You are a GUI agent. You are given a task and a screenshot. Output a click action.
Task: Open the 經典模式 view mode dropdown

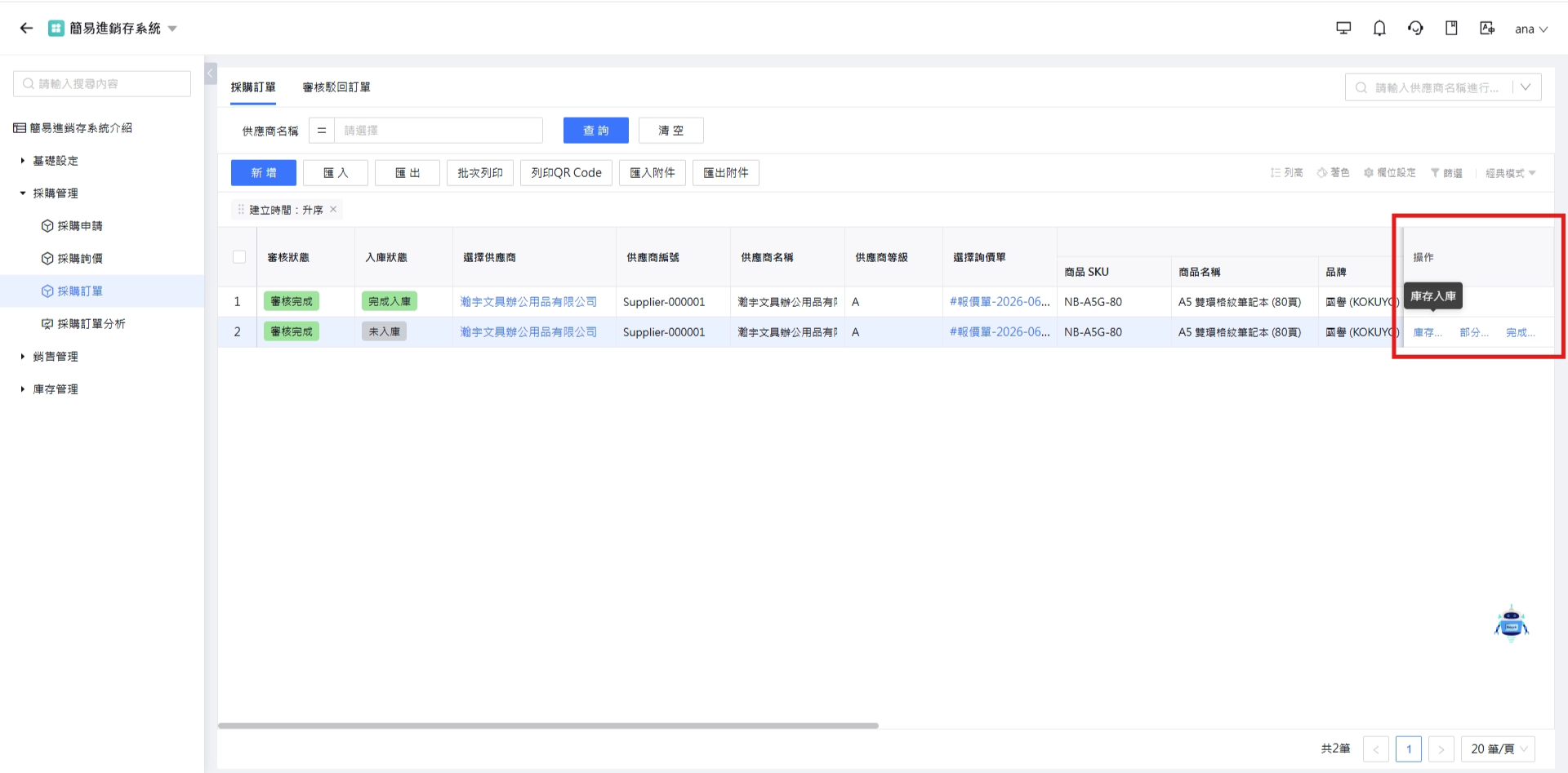pyautogui.click(x=1511, y=173)
